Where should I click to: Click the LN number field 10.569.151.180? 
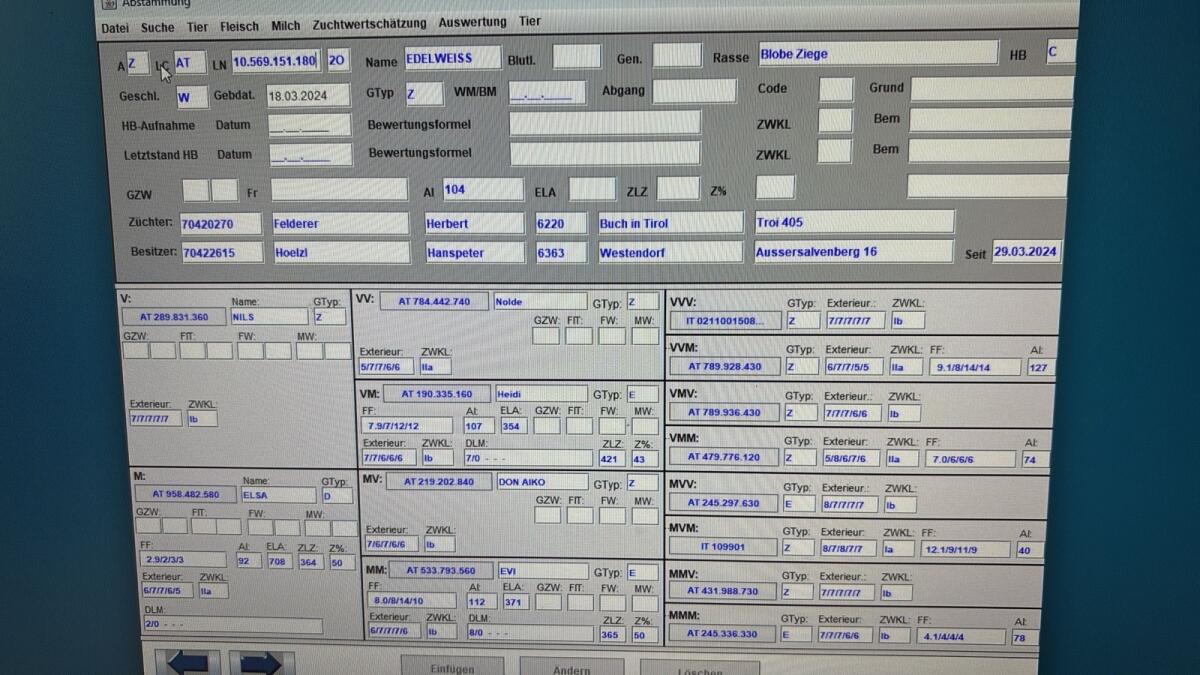click(x=275, y=61)
